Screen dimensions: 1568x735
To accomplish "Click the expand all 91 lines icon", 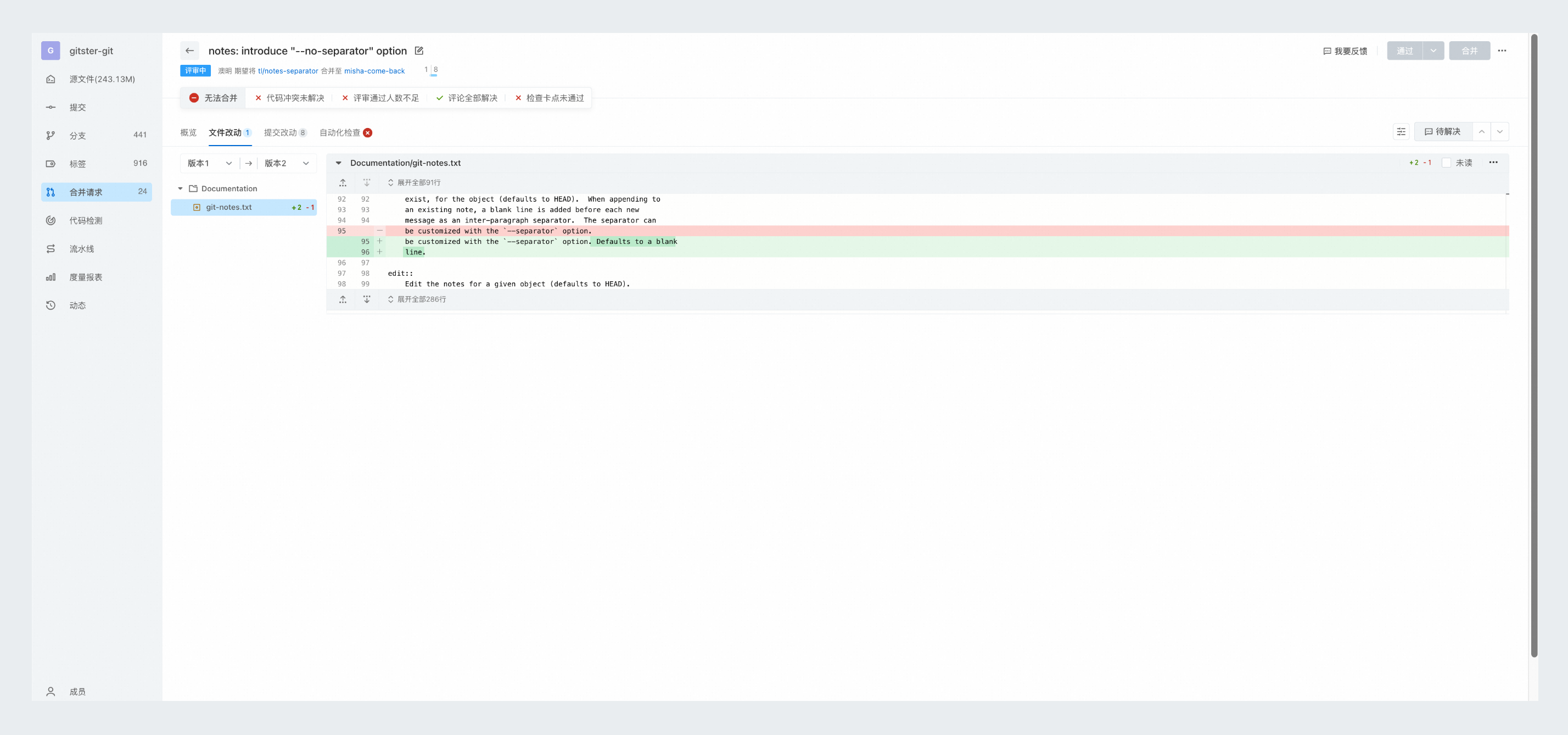I will tap(390, 182).
